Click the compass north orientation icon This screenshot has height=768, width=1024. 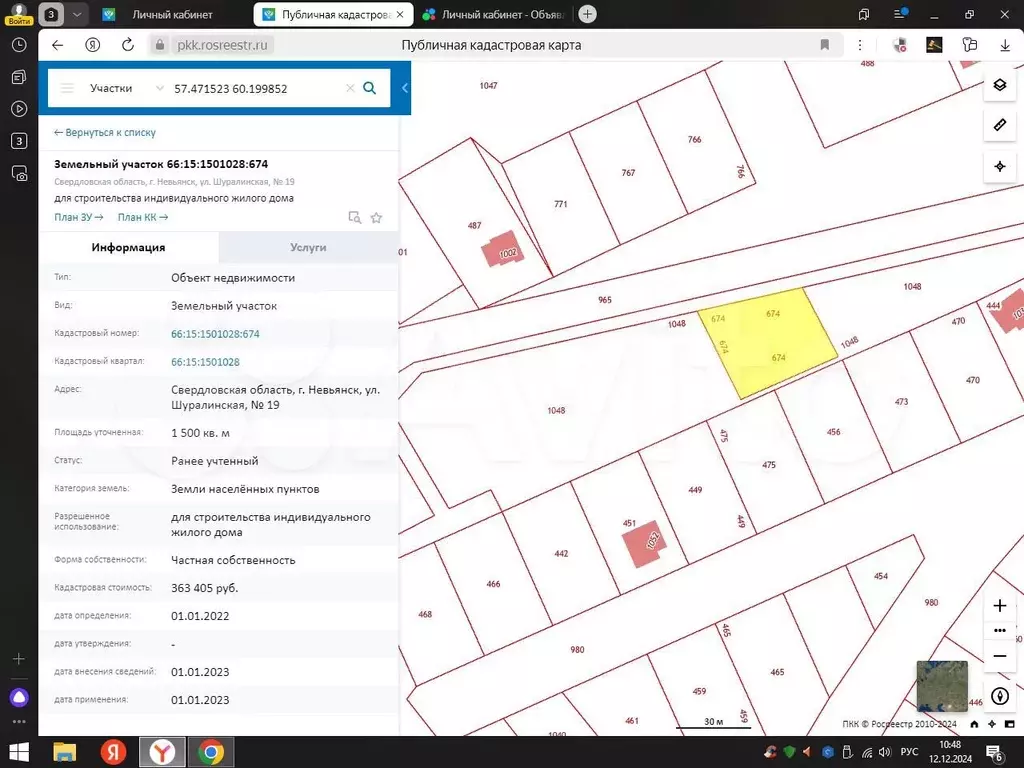coord(999,696)
